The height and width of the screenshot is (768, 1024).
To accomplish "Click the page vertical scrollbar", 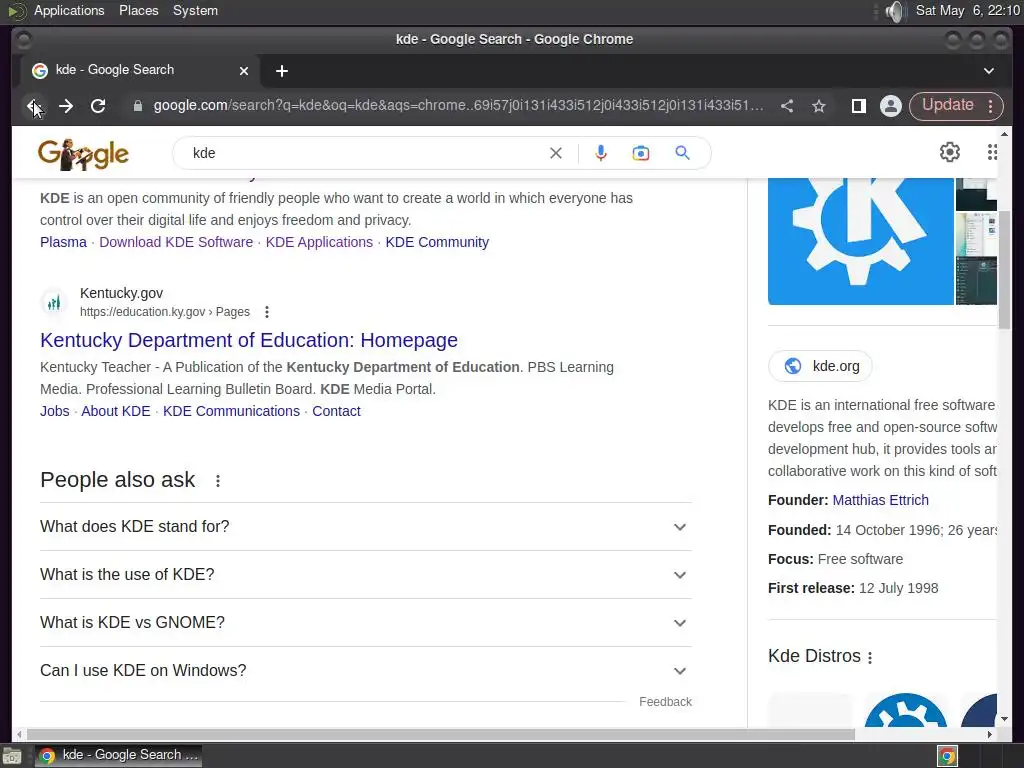I will click(1004, 269).
